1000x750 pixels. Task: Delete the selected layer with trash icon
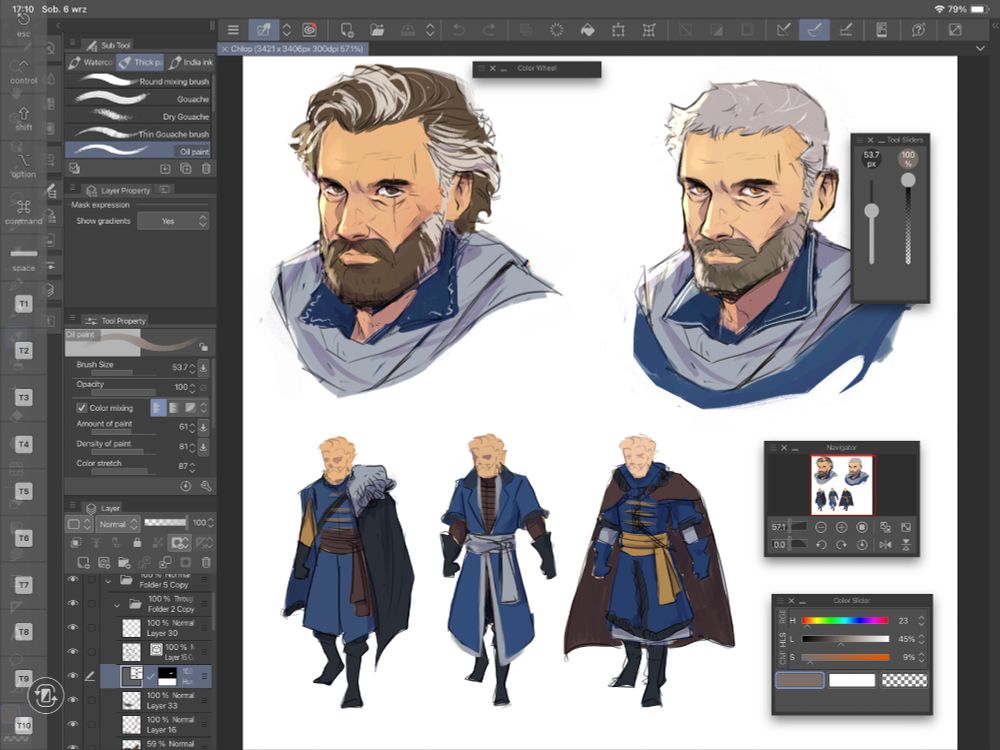[206, 562]
